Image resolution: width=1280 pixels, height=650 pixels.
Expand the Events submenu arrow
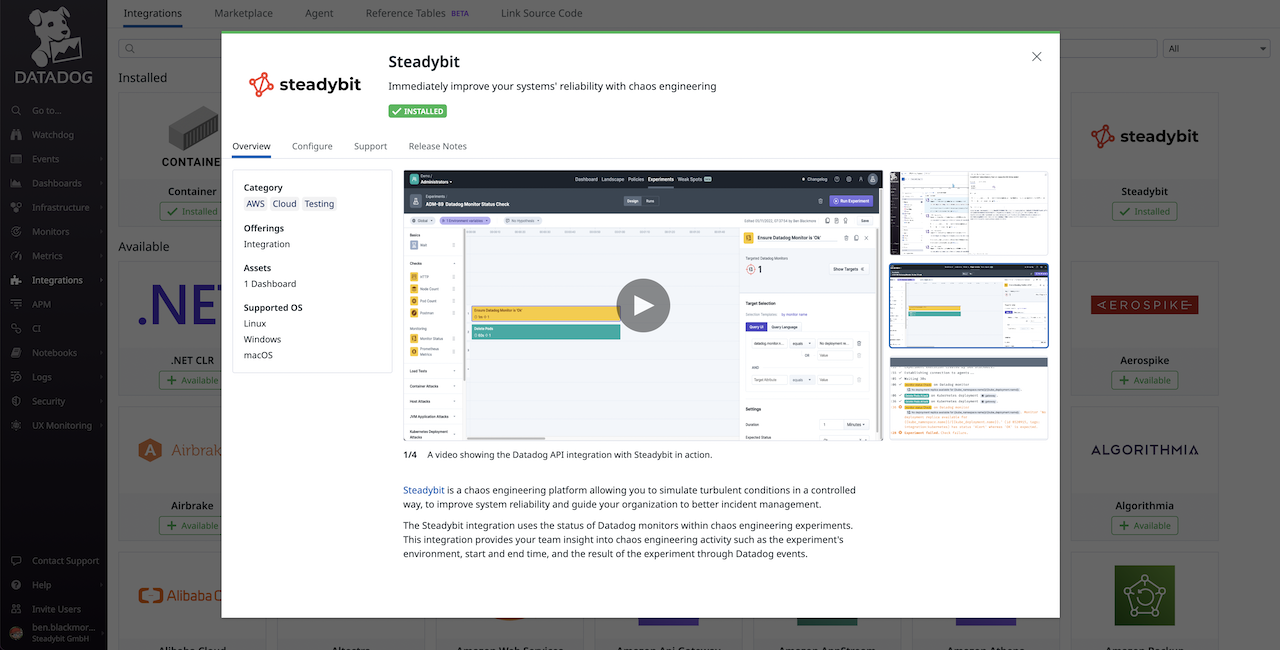pyautogui.click(x=101, y=160)
